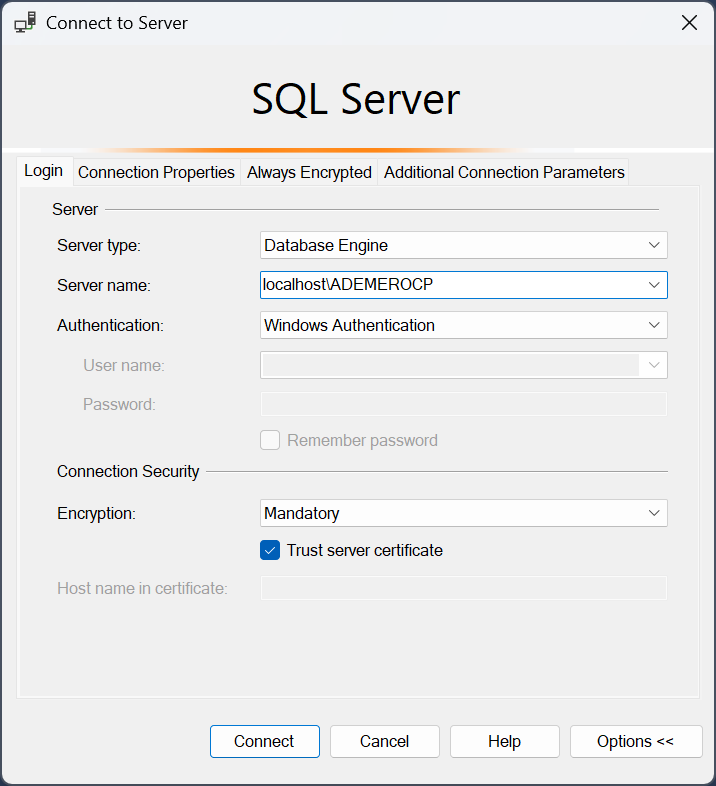Collapse options with Options << button
Viewport: 716px width, 786px height.
click(x=636, y=741)
